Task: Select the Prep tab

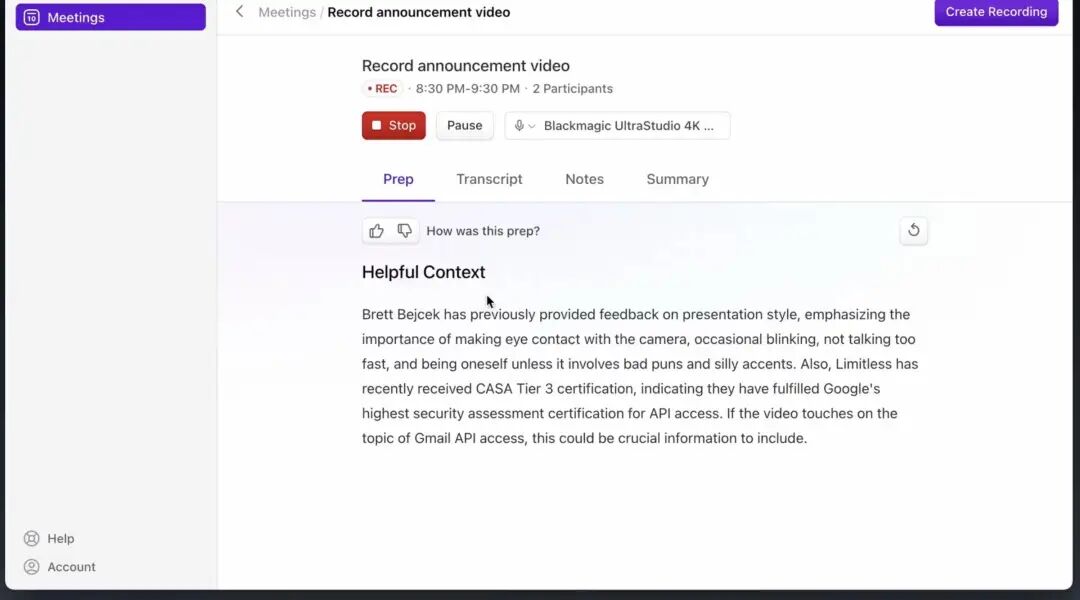Action: (398, 179)
